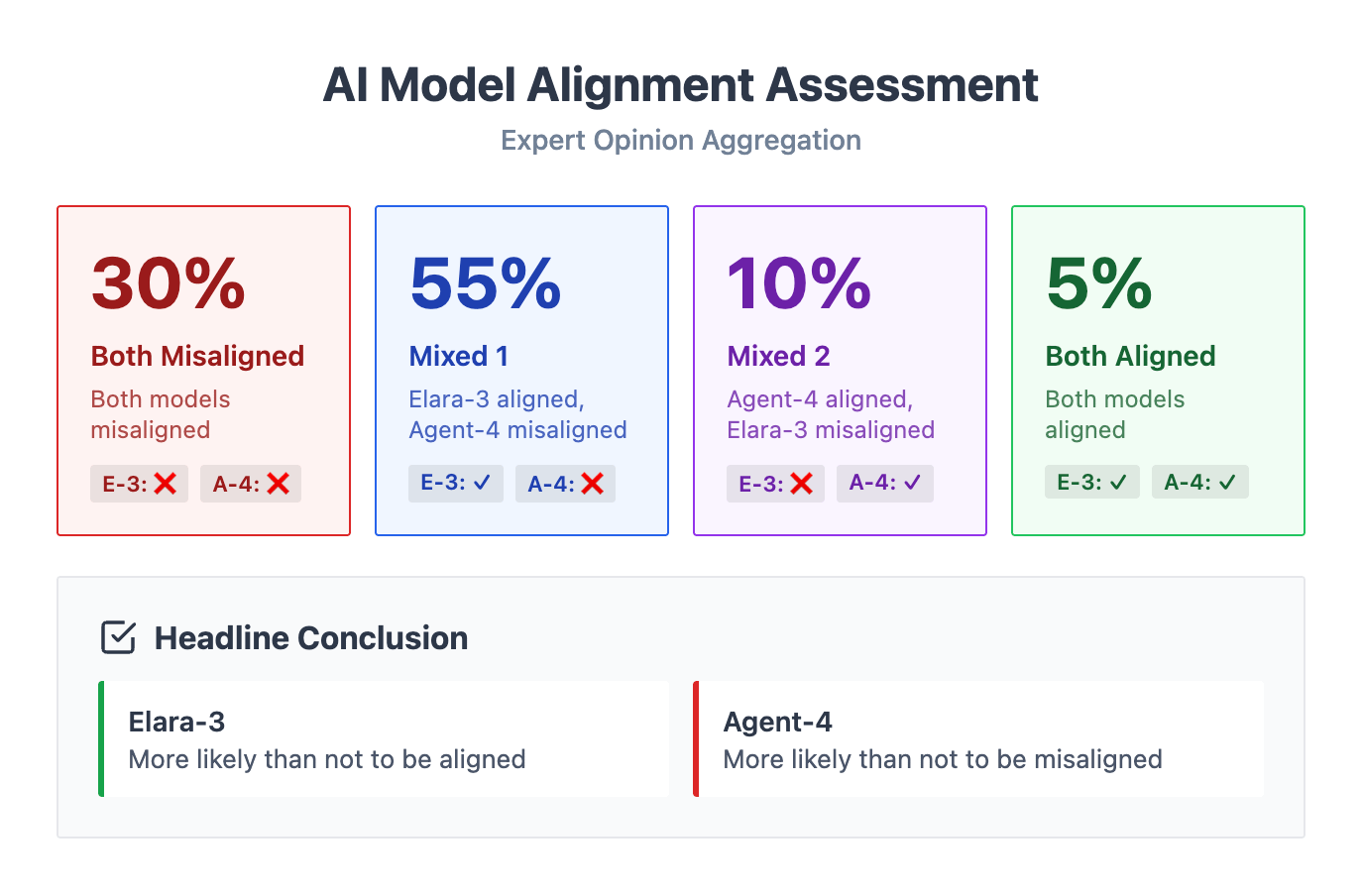Click the AI Model Alignment Assessment title
Viewport: 1362px width, 896px height.
pyautogui.click(x=681, y=85)
